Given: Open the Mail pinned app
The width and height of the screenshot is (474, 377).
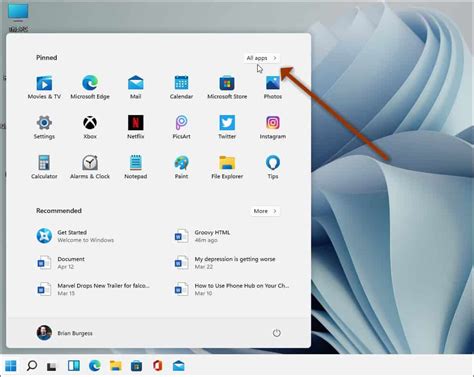Looking at the screenshot, I should tap(135, 87).
